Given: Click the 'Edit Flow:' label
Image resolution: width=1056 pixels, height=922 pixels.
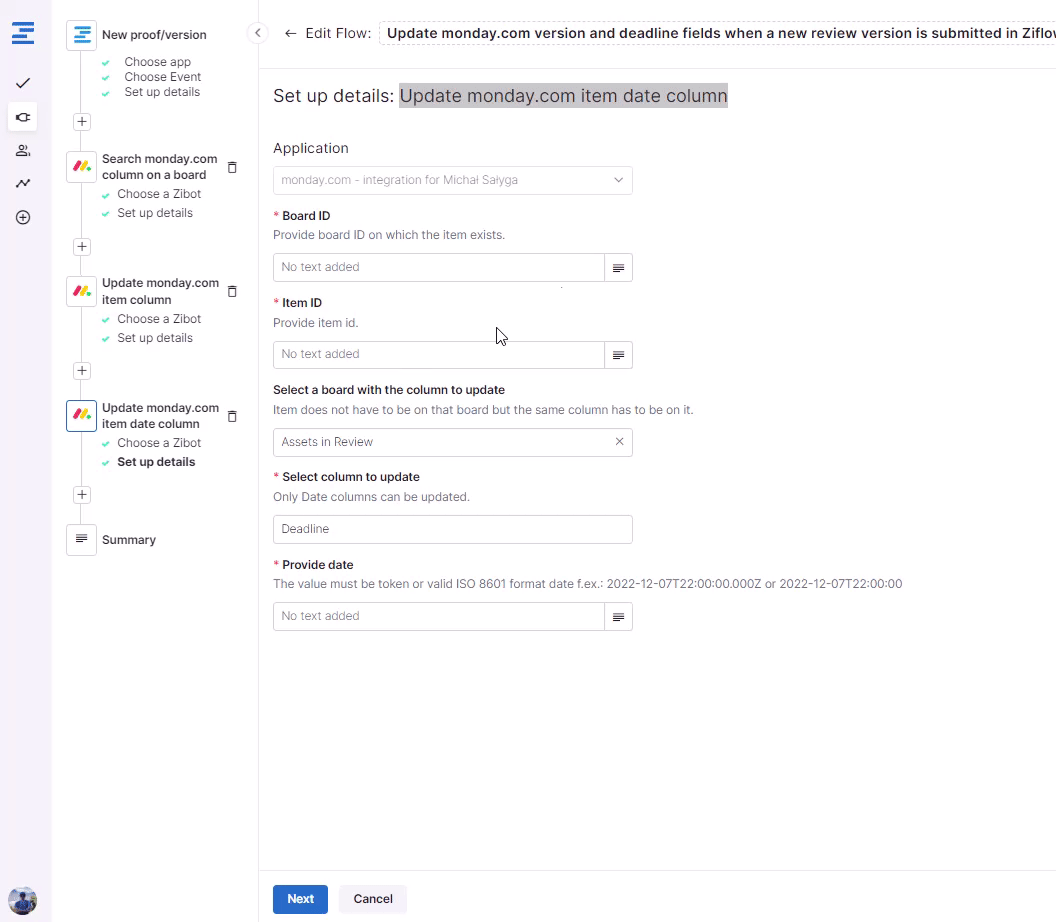Looking at the screenshot, I should click(338, 34).
